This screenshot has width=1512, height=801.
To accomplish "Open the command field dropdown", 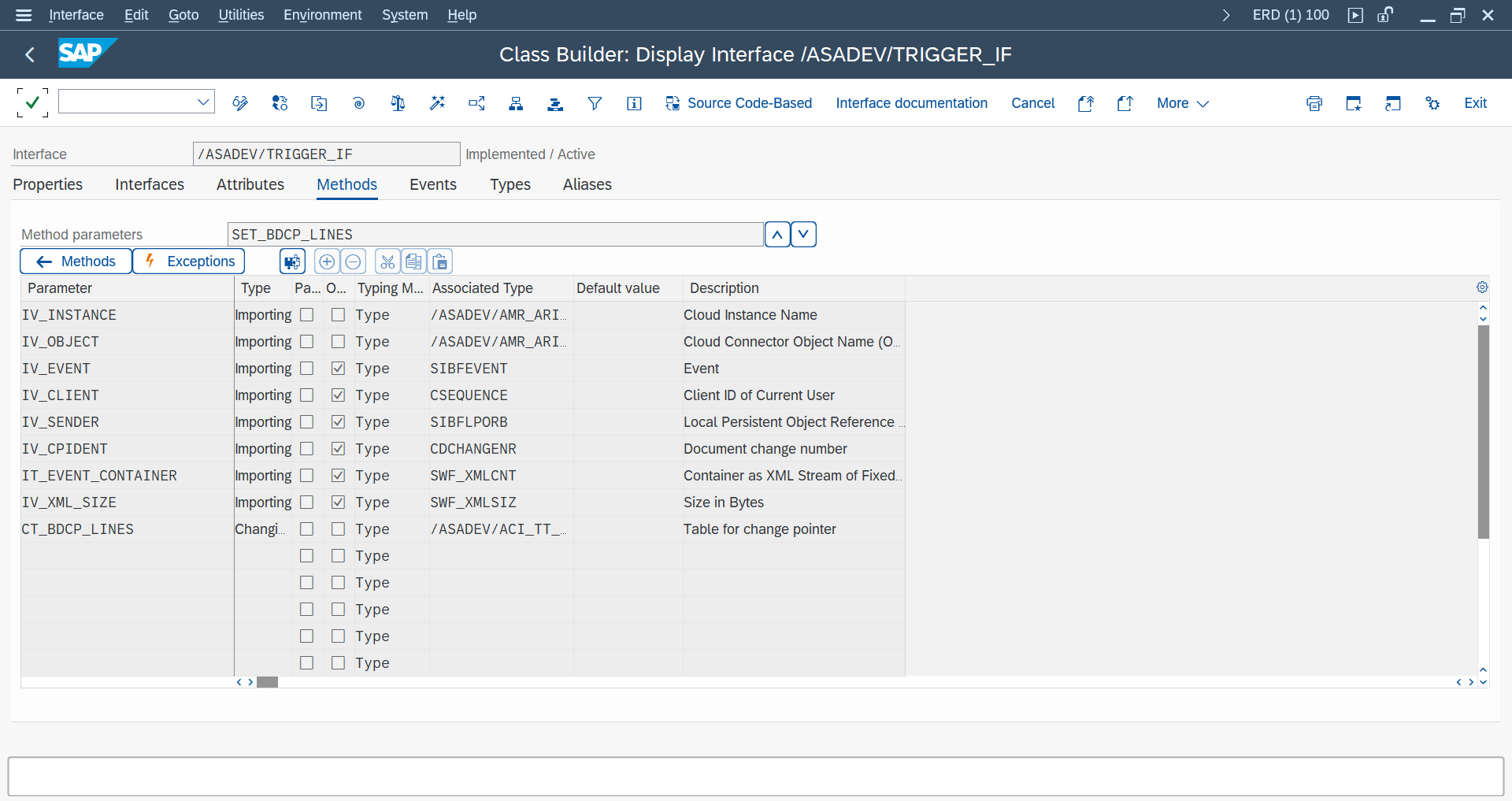I will 203,102.
